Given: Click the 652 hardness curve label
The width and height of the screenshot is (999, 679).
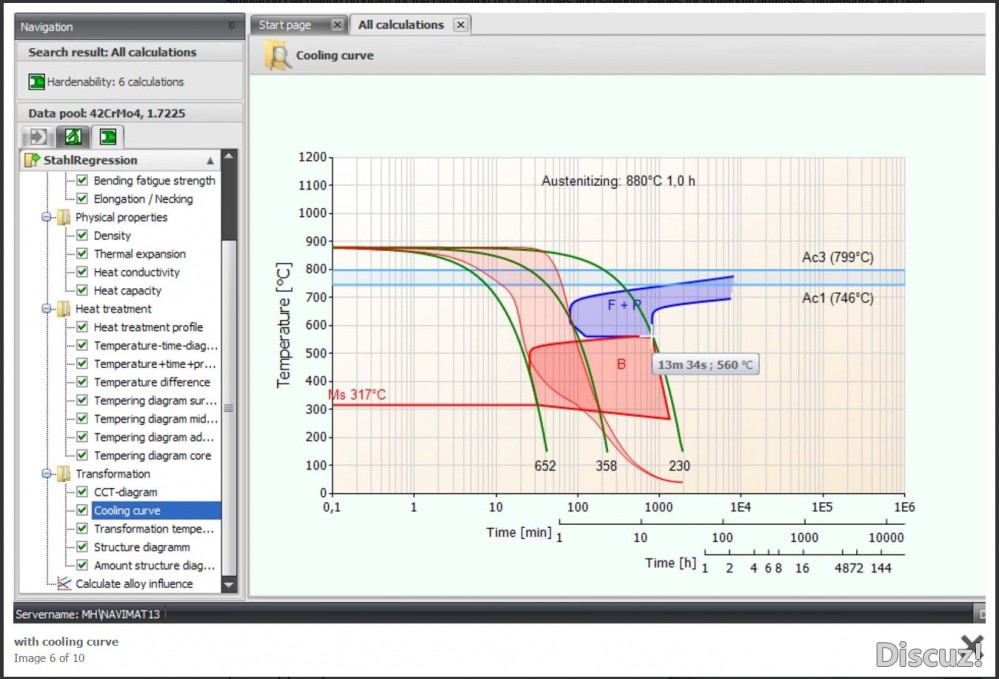Looking at the screenshot, I should [545, 466].
